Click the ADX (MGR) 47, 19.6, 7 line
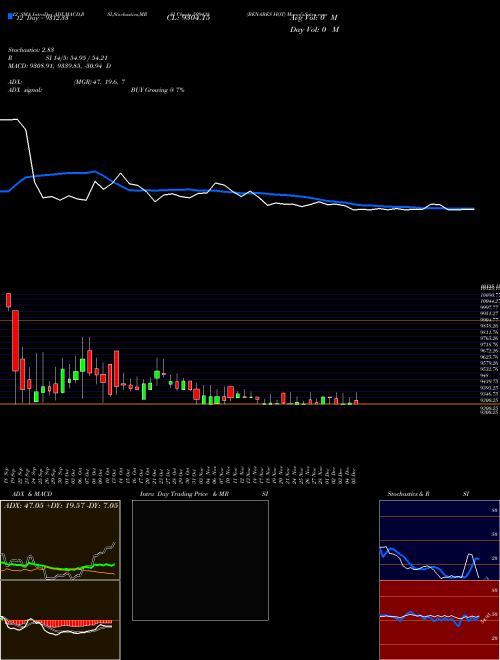The image size is (500, 660). tap(66, 82)
